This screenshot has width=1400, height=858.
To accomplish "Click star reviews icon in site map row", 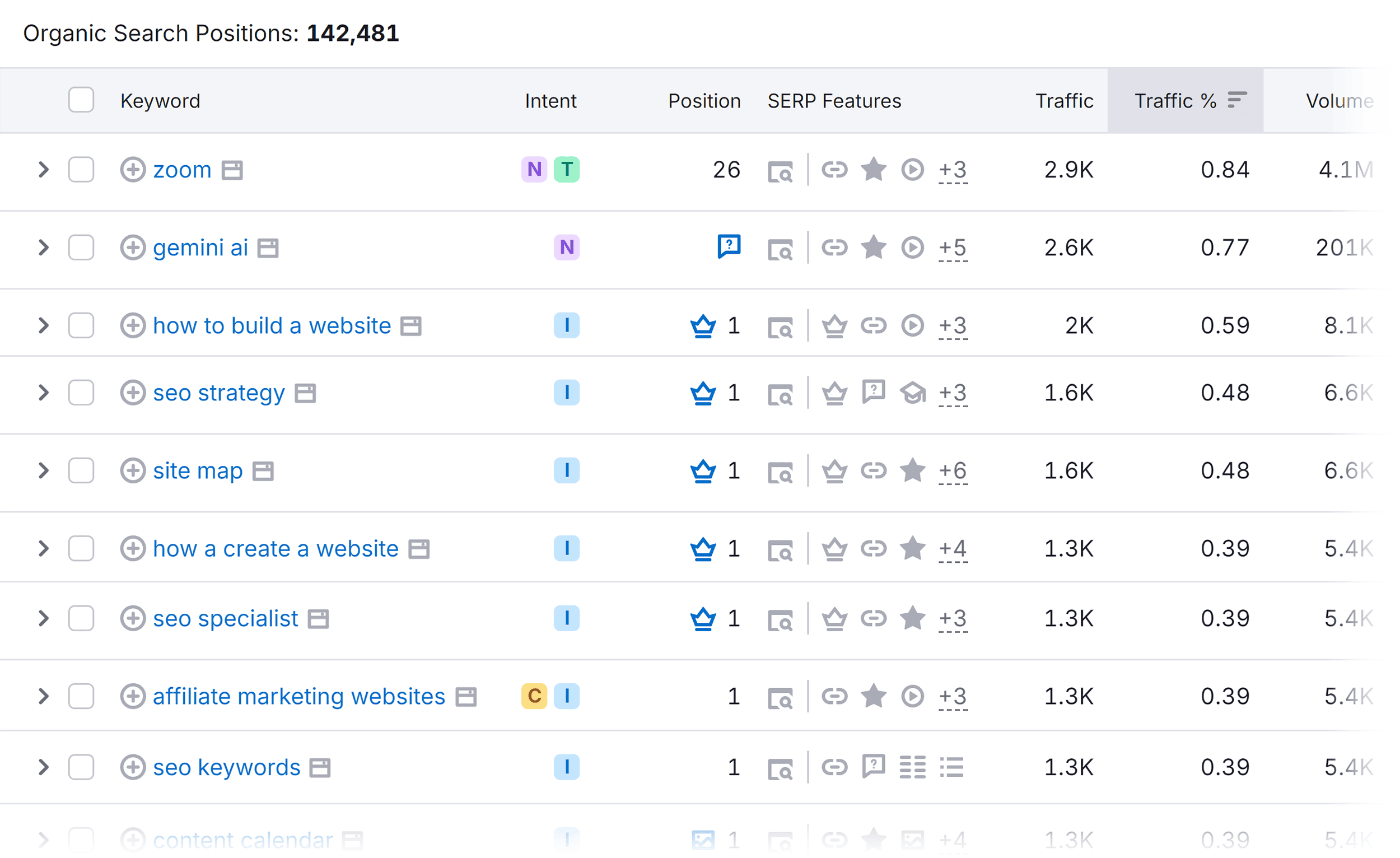I will (x=912, y=470).
